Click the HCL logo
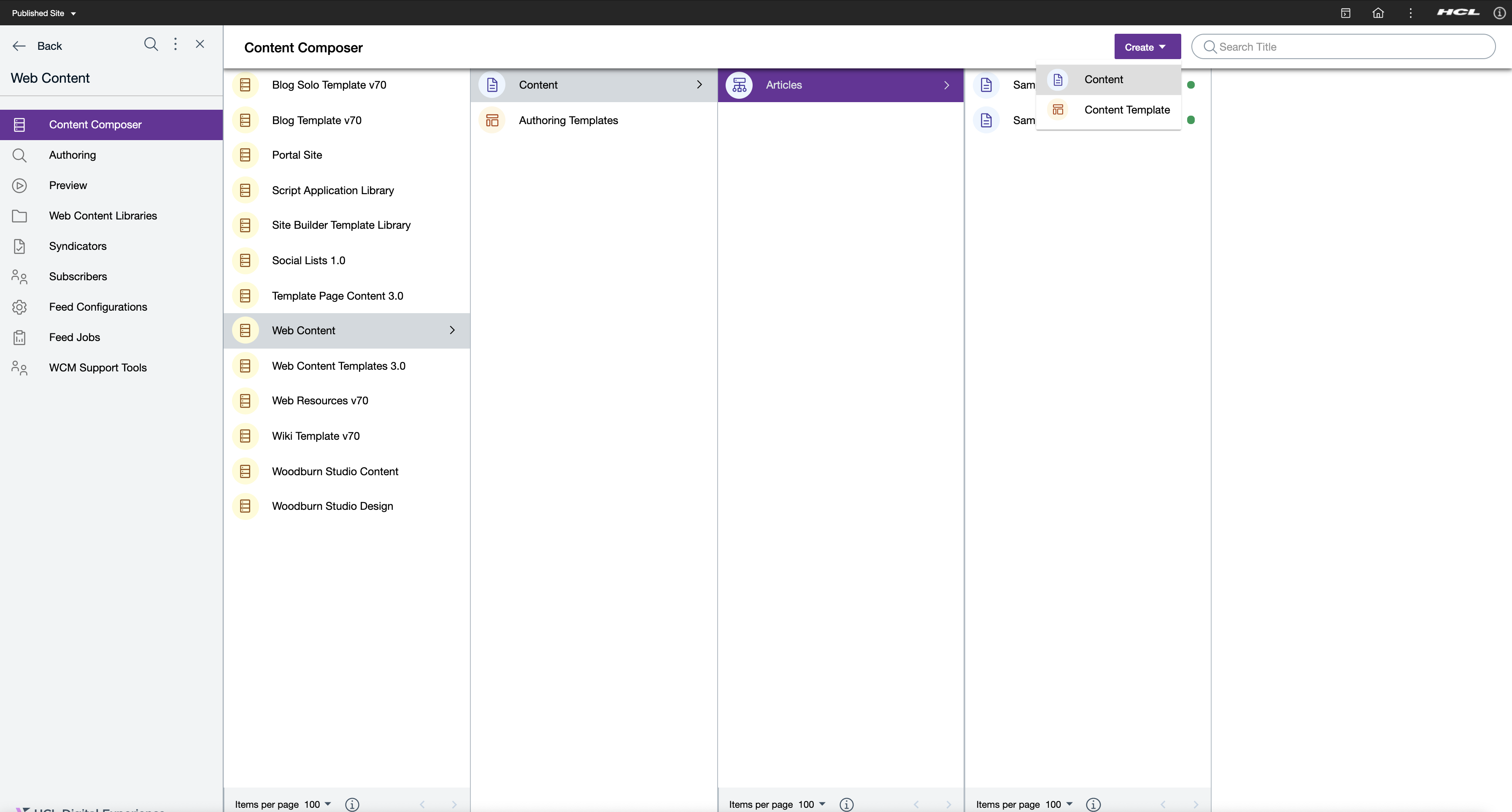 [x=1458, y=12]
